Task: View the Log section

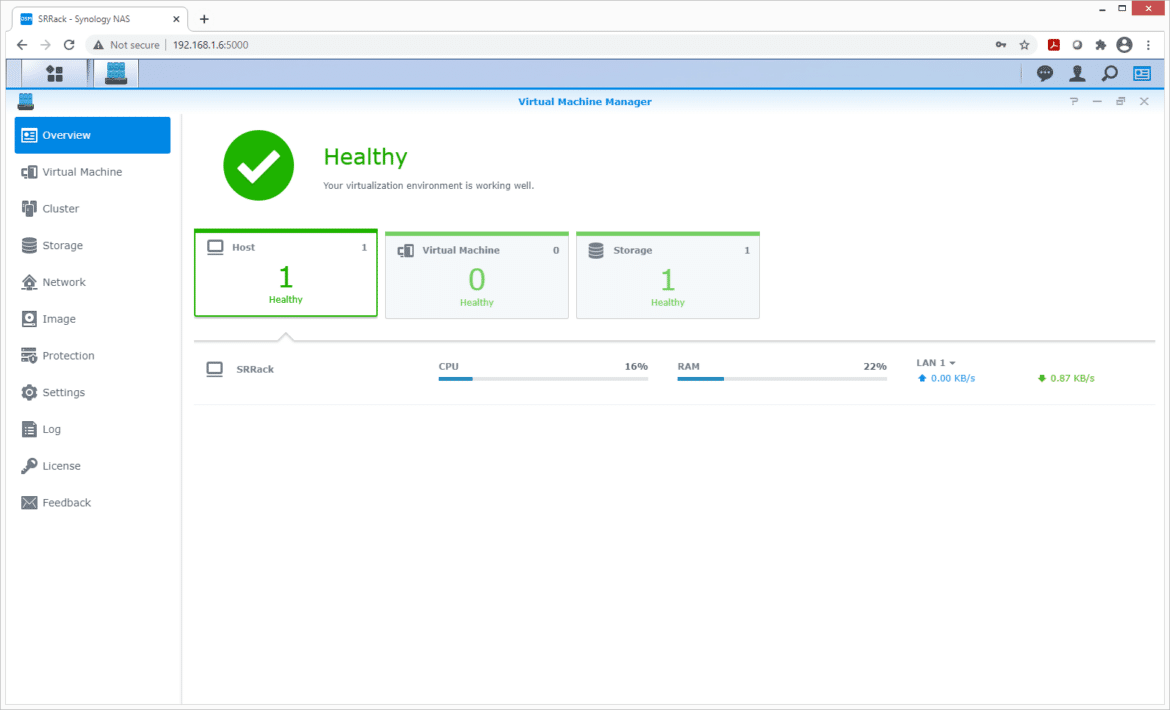Action: [93, 430]
